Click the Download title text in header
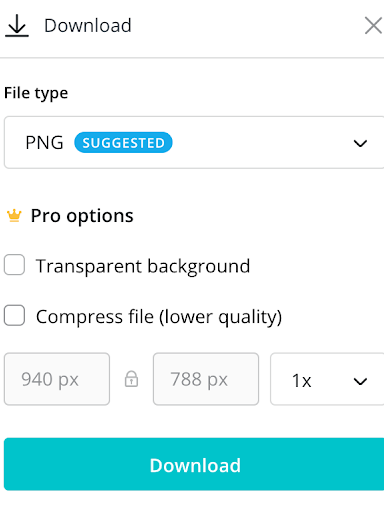 [x=88, y=26]
